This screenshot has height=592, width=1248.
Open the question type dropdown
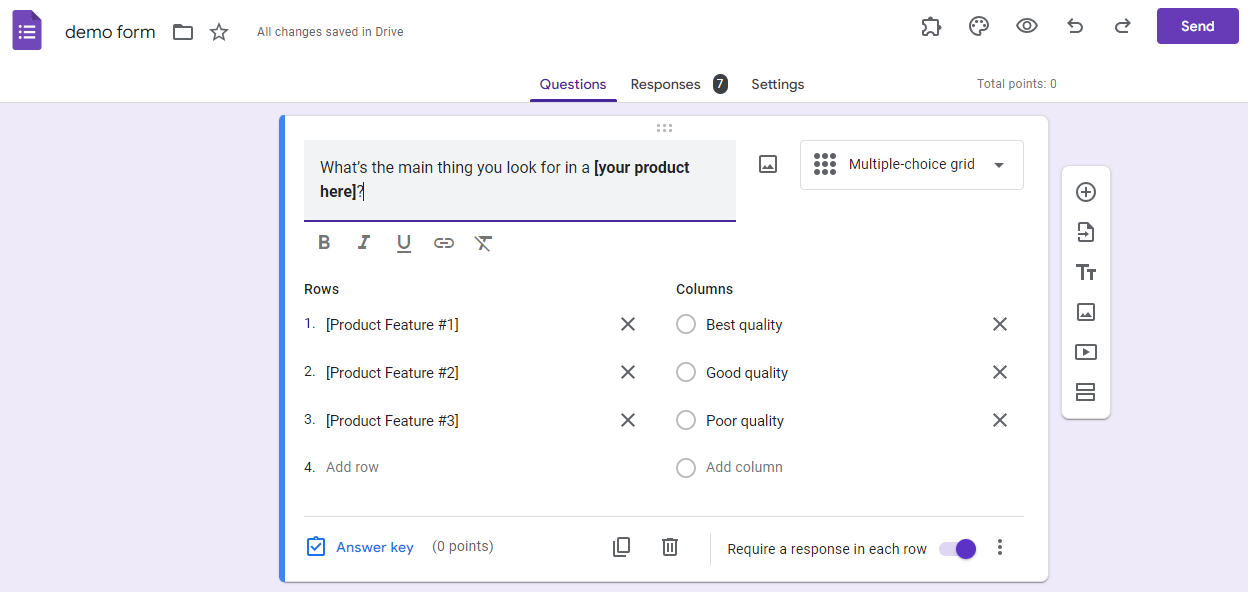tap(911, 164)
